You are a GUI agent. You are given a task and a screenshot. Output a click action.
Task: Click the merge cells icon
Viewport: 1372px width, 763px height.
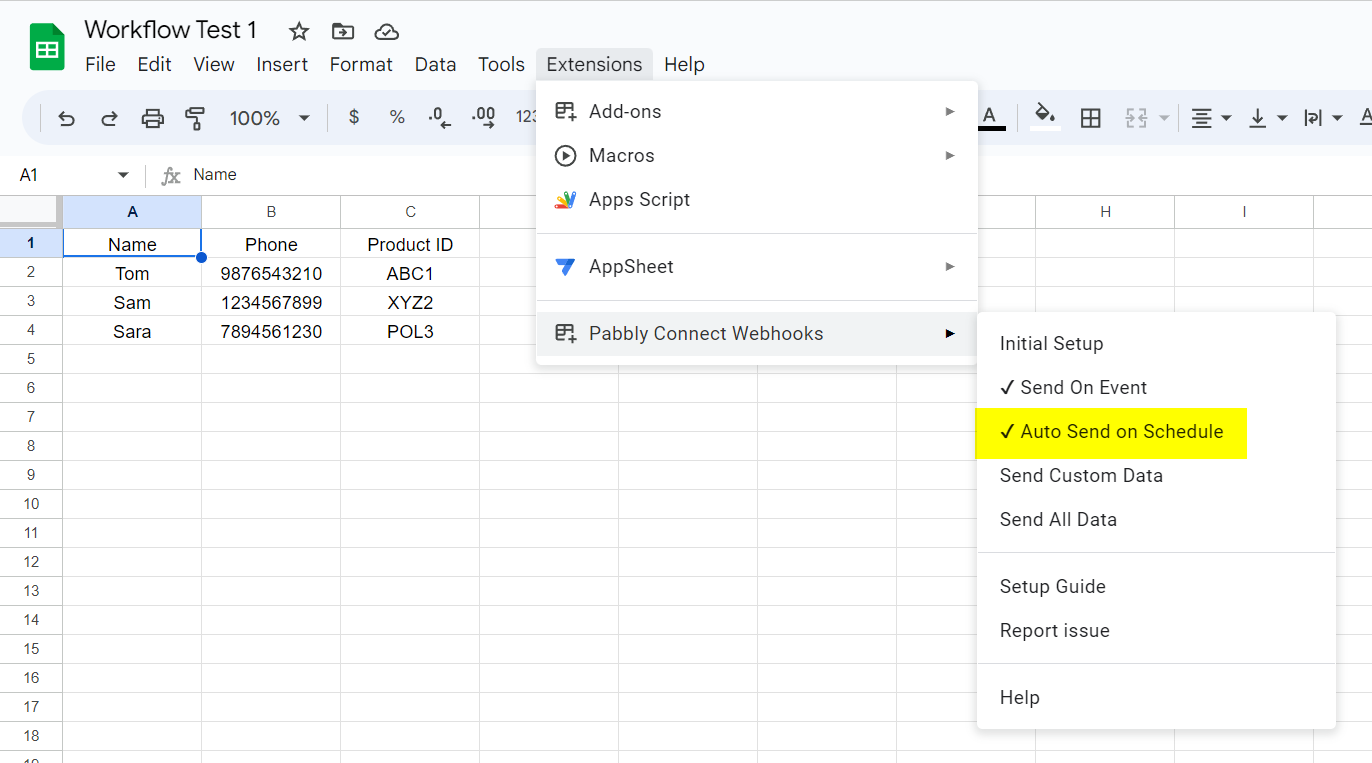(x=1136, y=118)
